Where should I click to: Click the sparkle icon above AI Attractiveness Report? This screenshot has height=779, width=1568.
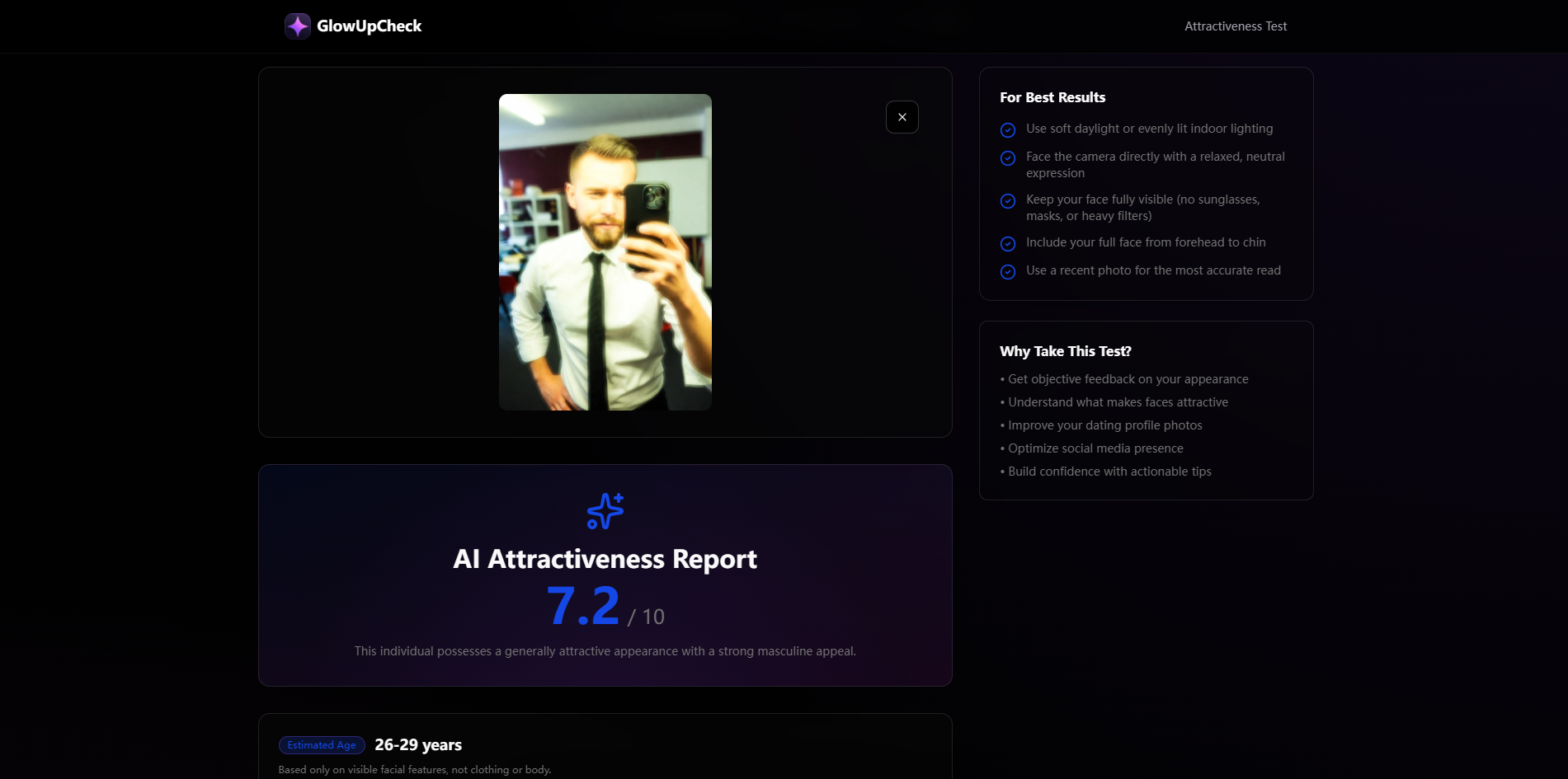[x=604, y=510]
